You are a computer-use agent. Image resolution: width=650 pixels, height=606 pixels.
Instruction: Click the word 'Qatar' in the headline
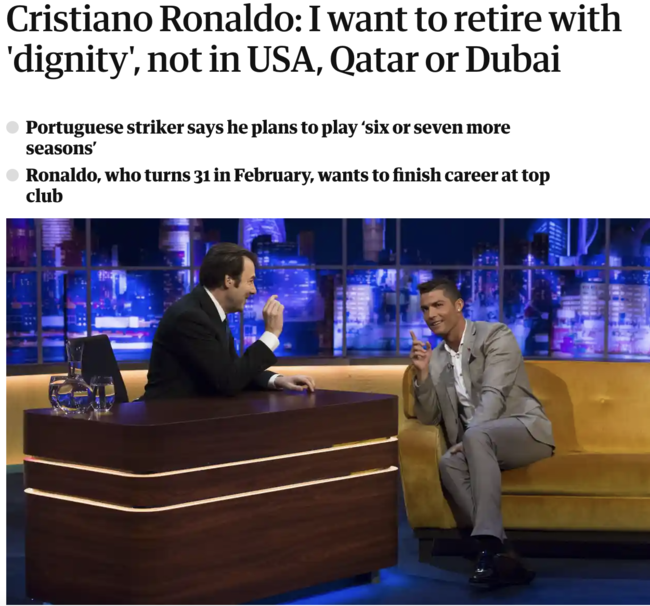pos(377,60)
